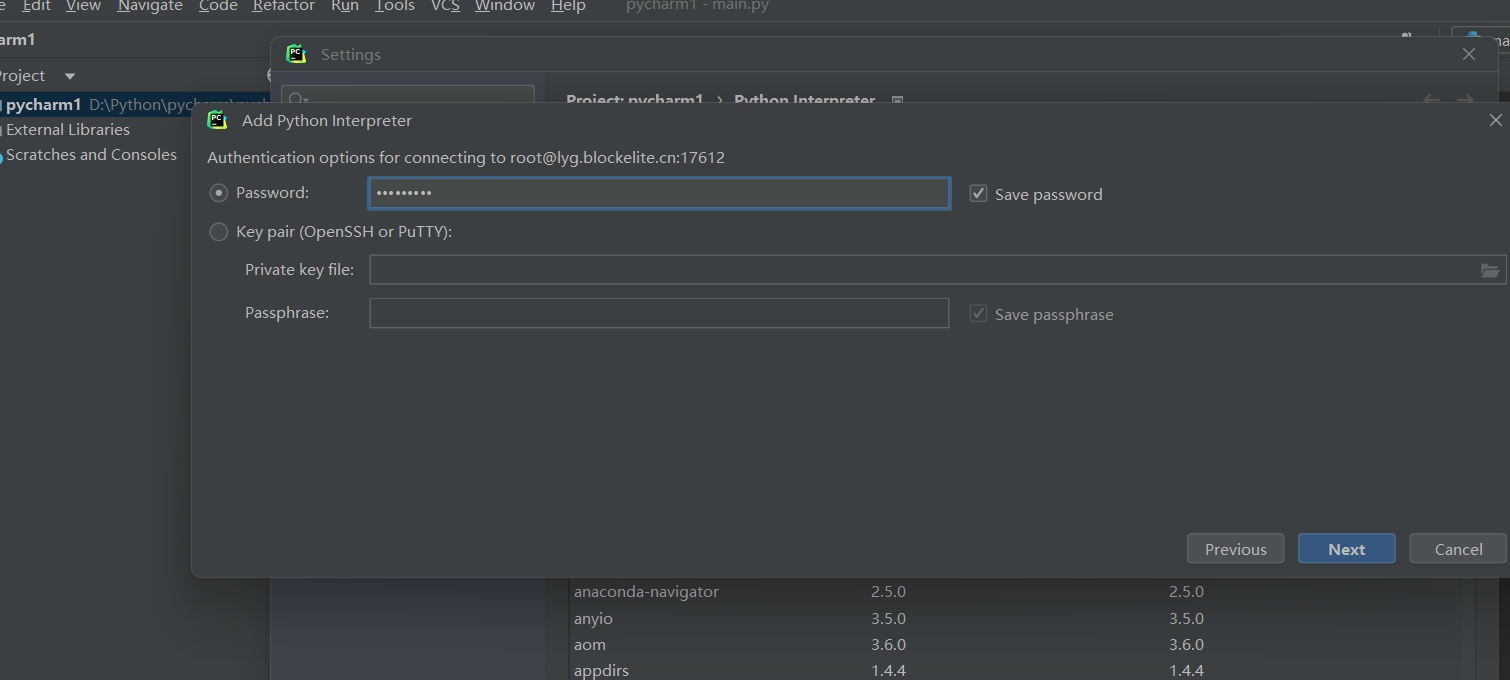
Task: Click the Next button
Action: click(1346, 549)
